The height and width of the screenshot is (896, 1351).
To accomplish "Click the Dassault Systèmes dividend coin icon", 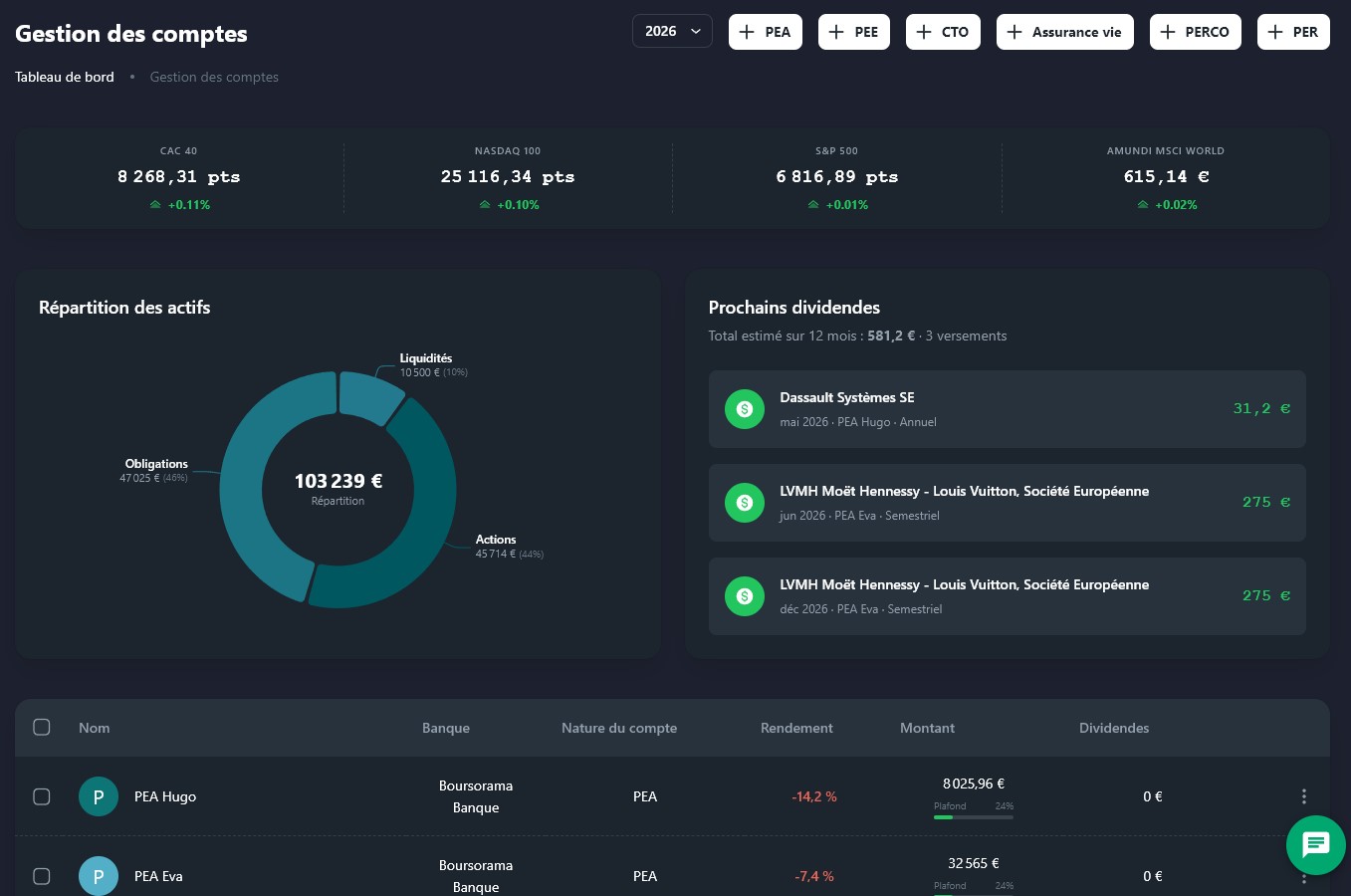I will click(744, 409).
